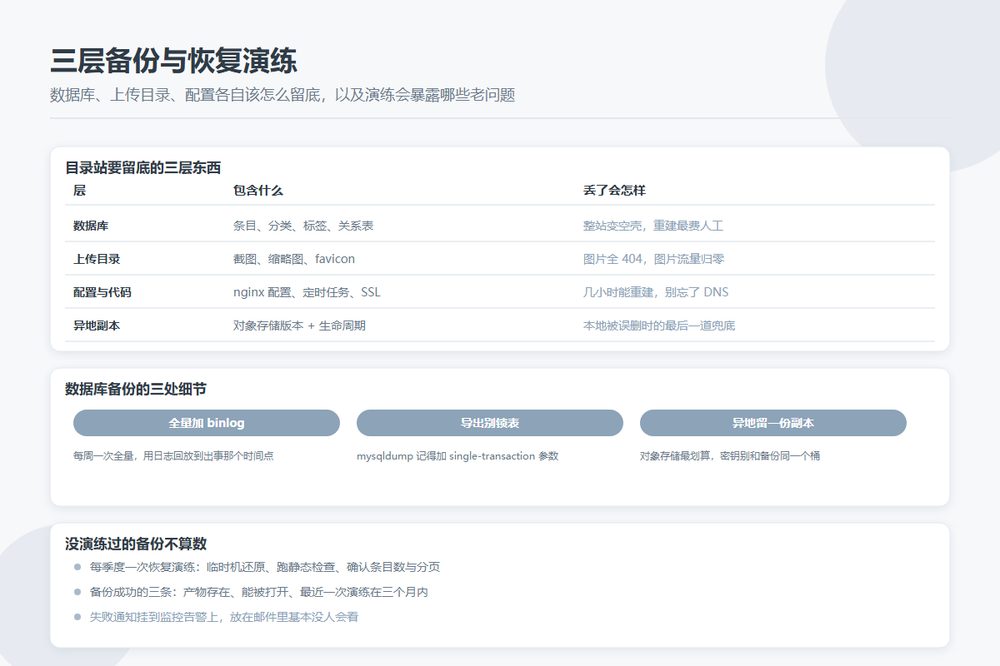The image size is (1000, 666).
Task: Click the cell nginx 配置、定时任务、SSL
Action: (307, 292)
